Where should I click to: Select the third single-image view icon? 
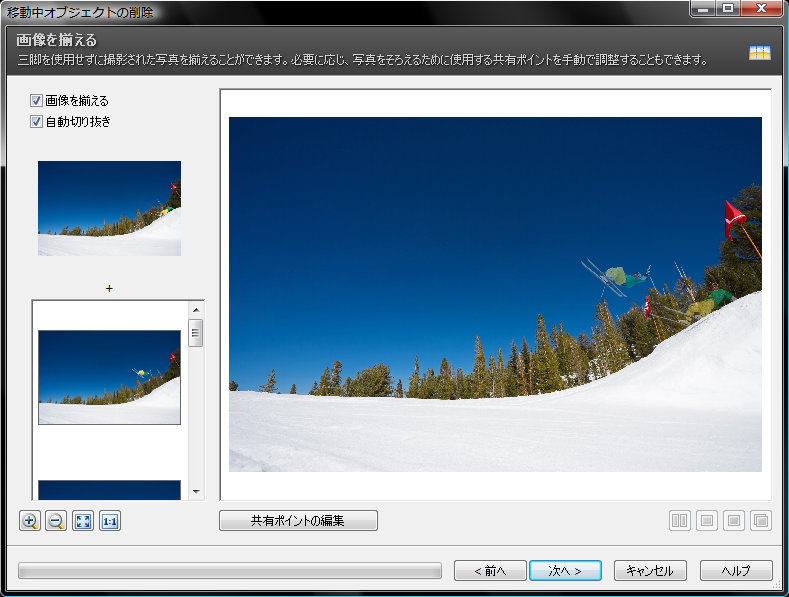point(734,520)
